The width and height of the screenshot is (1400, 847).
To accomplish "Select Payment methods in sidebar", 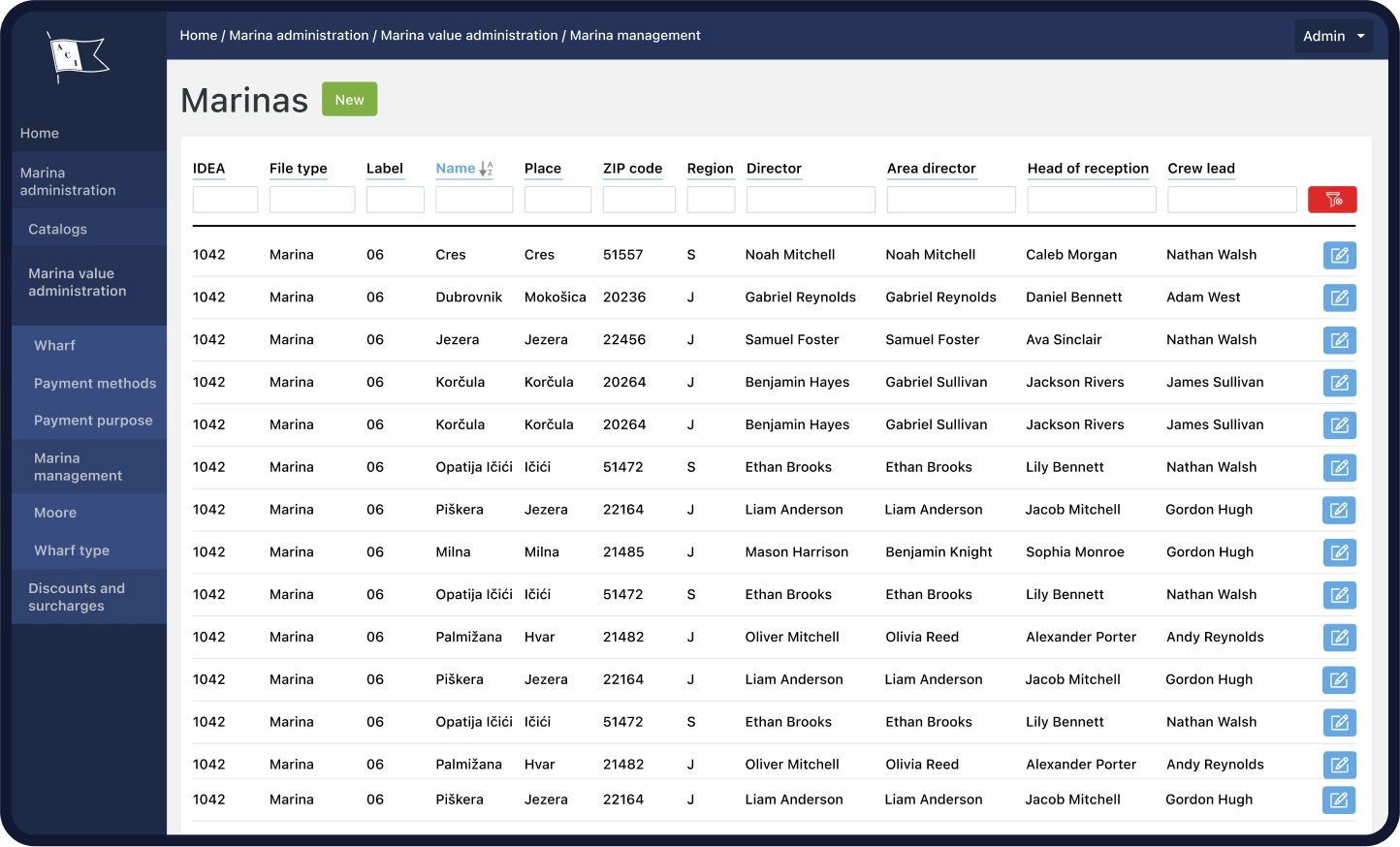I will (x=95, y=384).
